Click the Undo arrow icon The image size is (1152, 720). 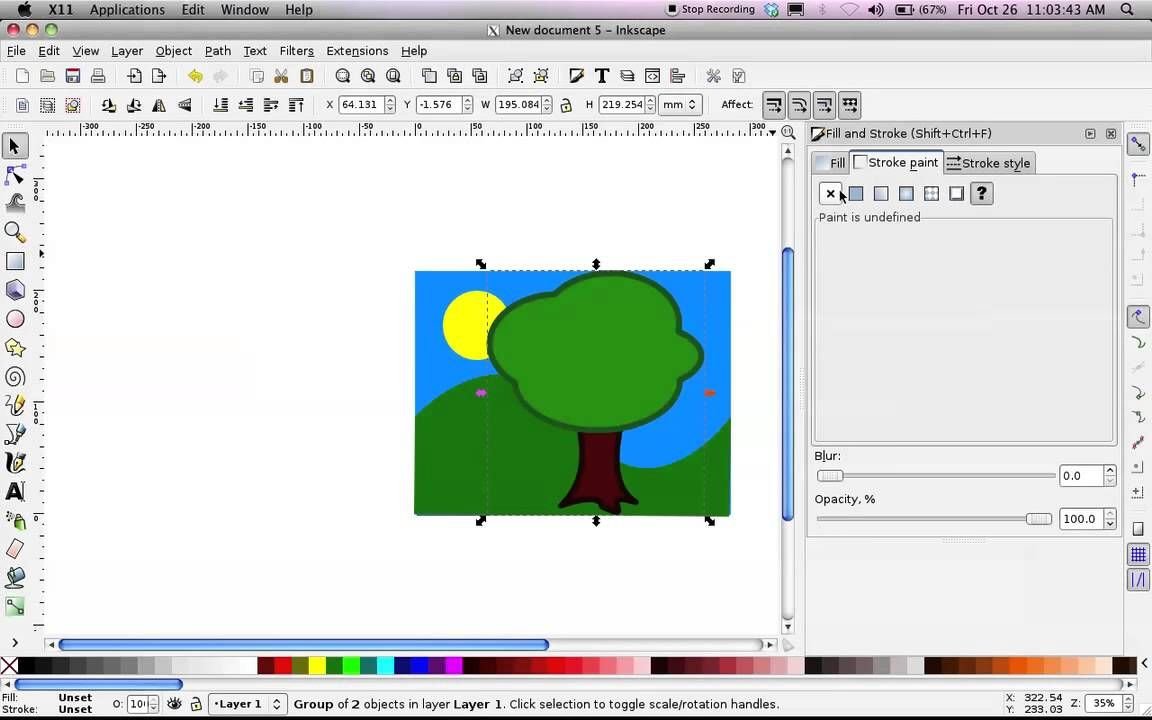coord(195,76)
